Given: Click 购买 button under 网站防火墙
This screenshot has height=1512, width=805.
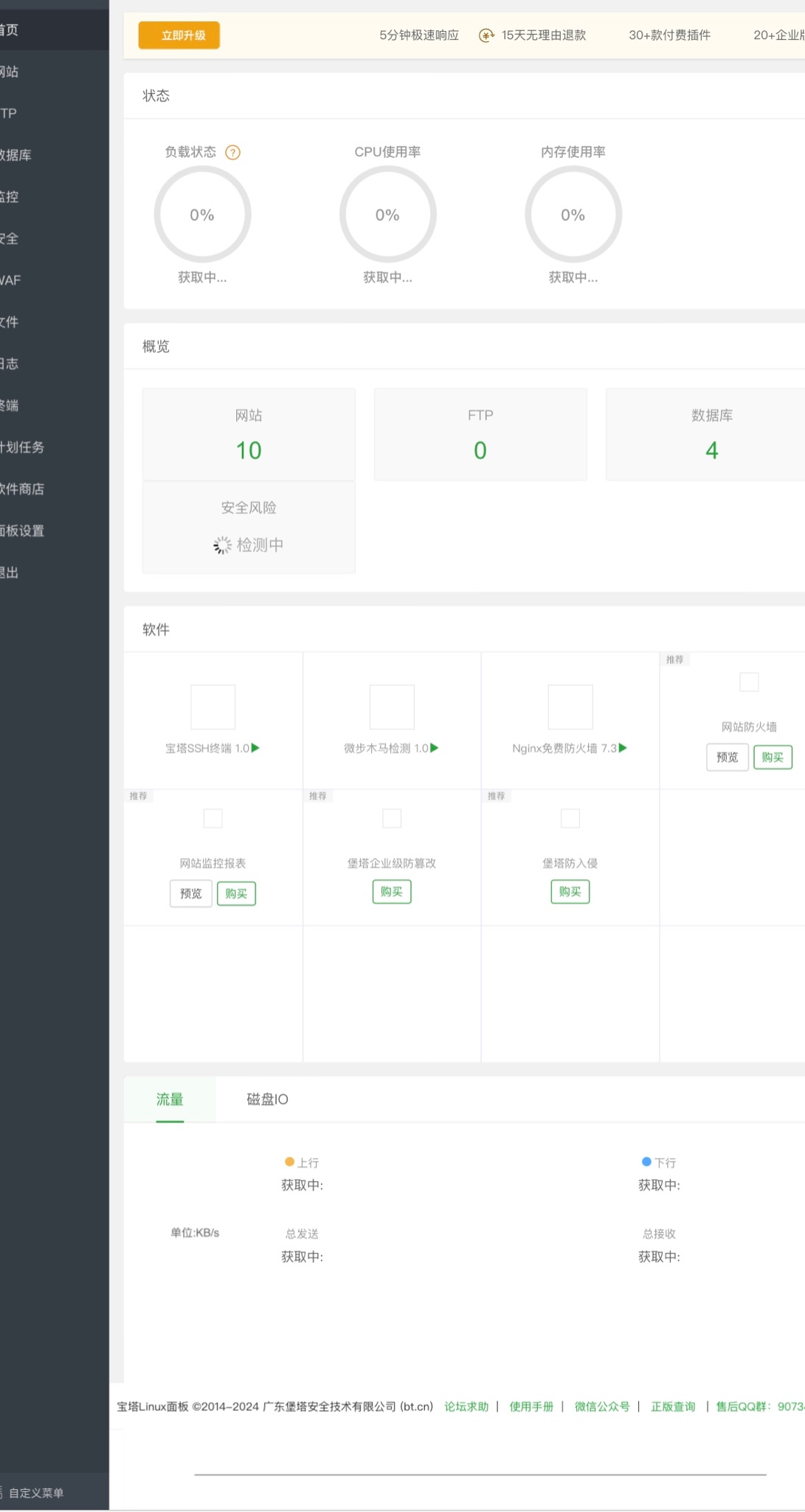Looking at the screenshot, I should tap(773, 757).
